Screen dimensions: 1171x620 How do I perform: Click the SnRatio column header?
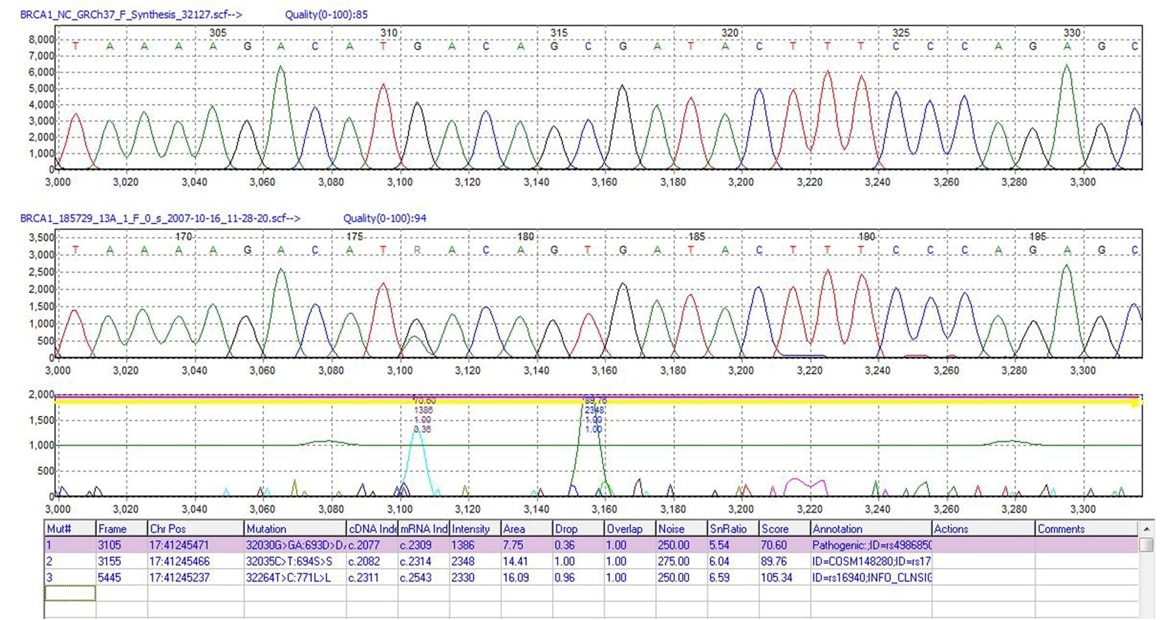point(732,528)
